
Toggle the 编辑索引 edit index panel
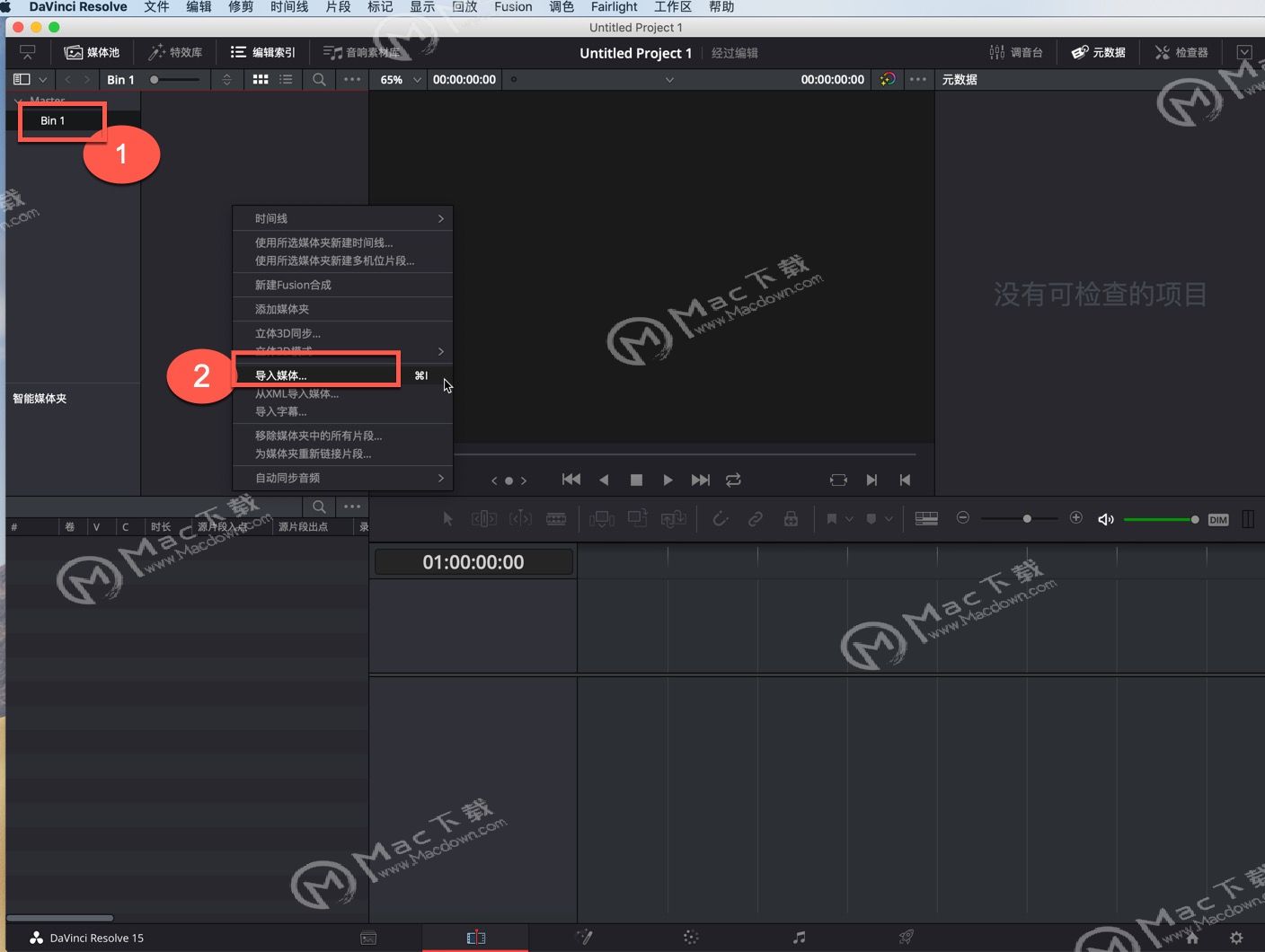pyautogui.click(x=263, y=52)
